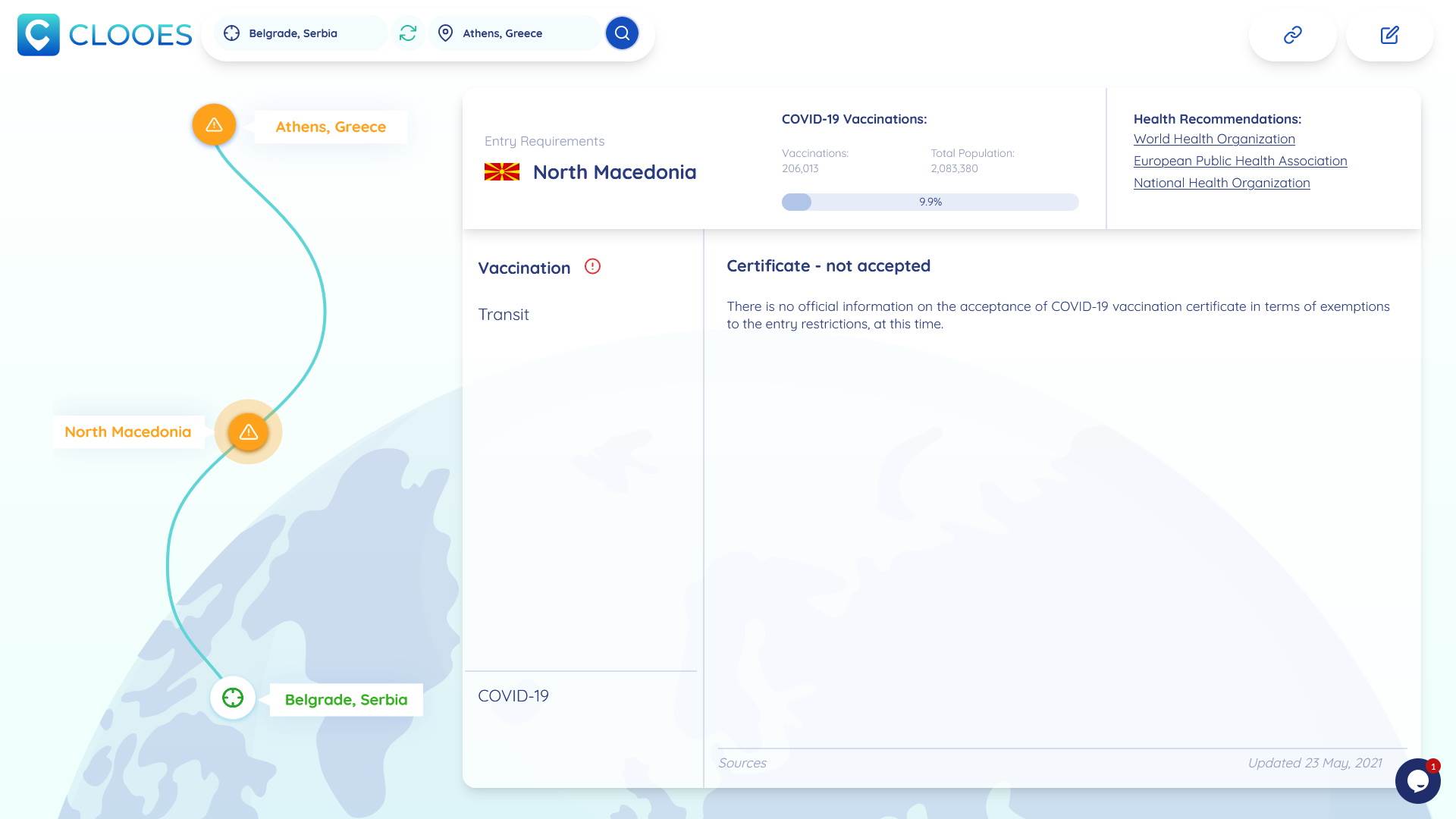The height and width of the screenshot is (819, 1456).
Task: Select North Macedonia warning marker on route
Action: pyautogui.click(x=249, y=432)
